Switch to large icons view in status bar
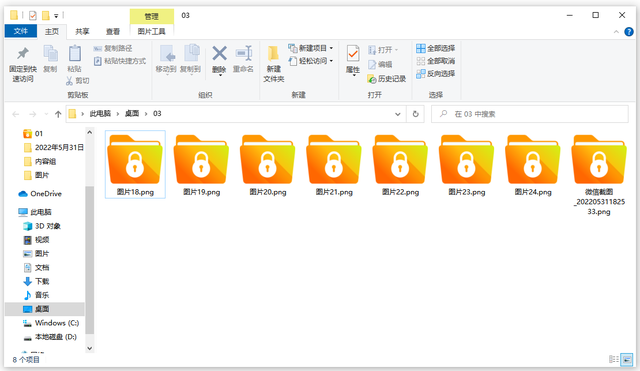640x371 pixels. point(627,359)
